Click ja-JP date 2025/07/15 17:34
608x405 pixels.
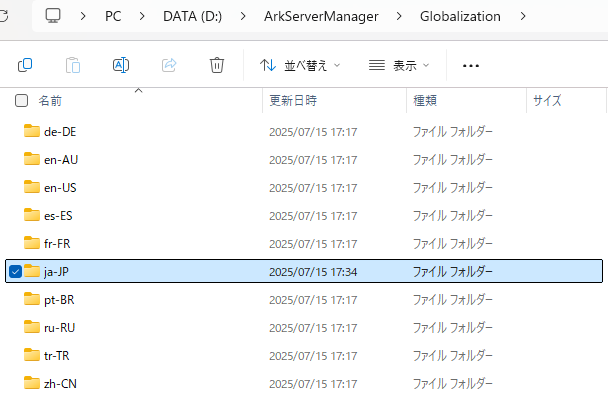313,272
